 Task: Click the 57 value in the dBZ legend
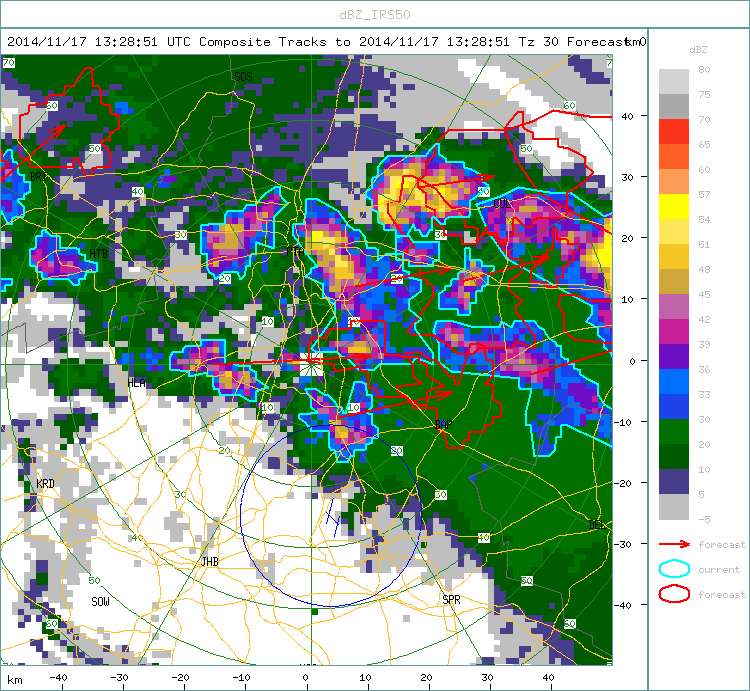pos(704,194)
